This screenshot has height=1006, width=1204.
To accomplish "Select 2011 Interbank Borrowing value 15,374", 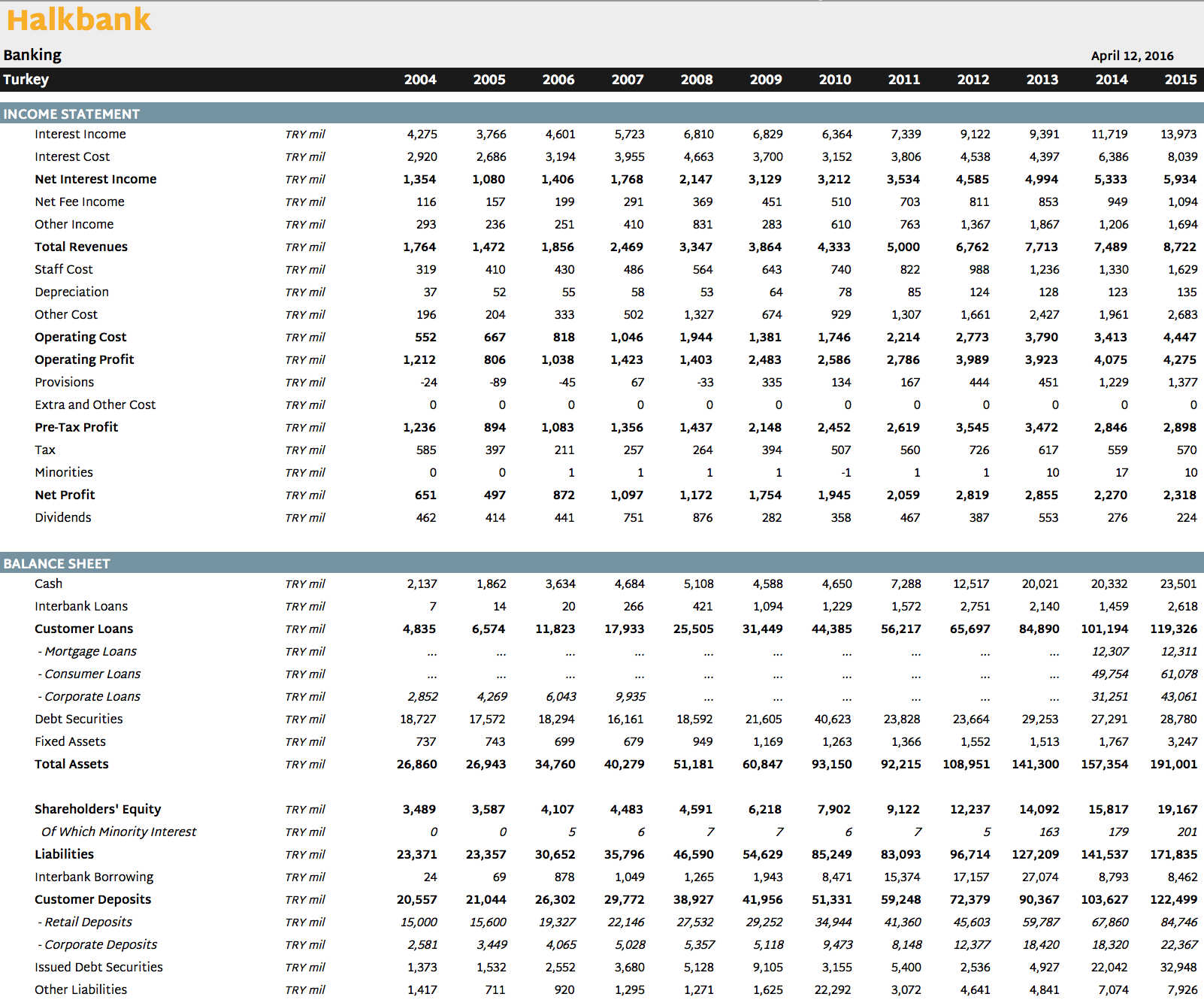I will point(902,877).
